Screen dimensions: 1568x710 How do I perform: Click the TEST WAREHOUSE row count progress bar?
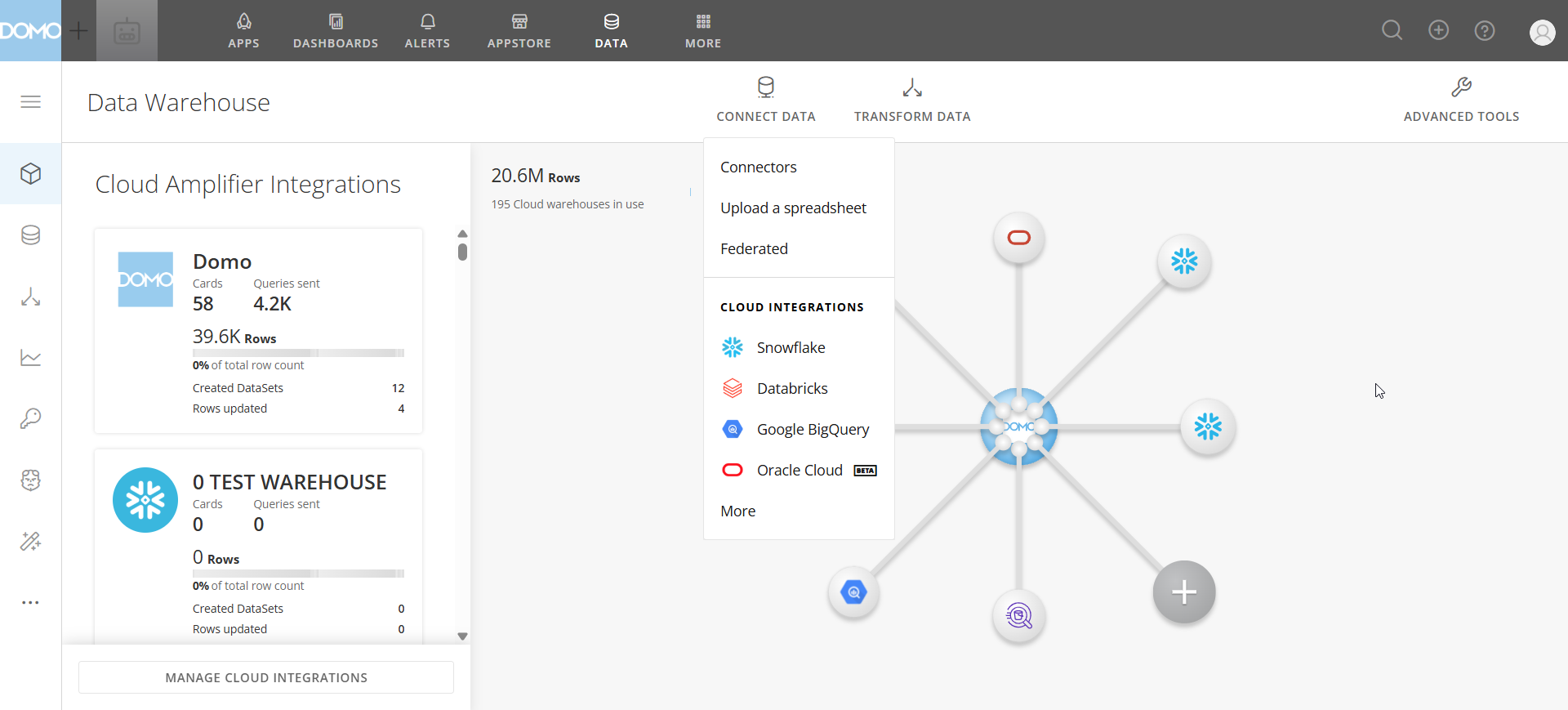coord(298,574)
